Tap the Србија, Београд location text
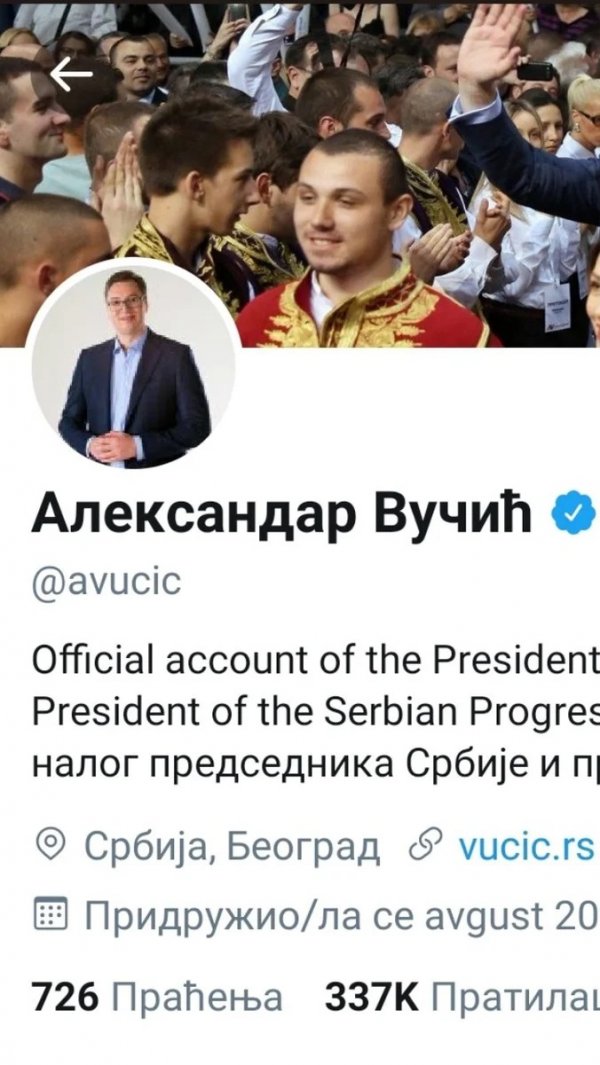The height and width of the screenshot is (1065, 600). pos(232,846)
